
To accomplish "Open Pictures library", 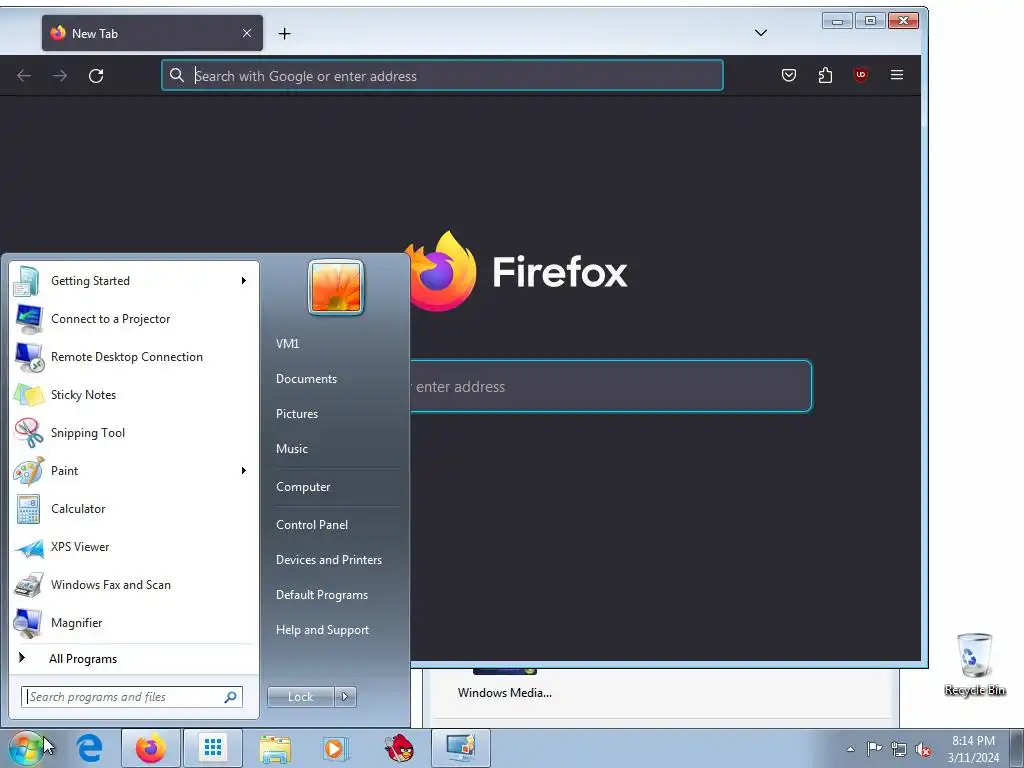I will click(297, 414).
